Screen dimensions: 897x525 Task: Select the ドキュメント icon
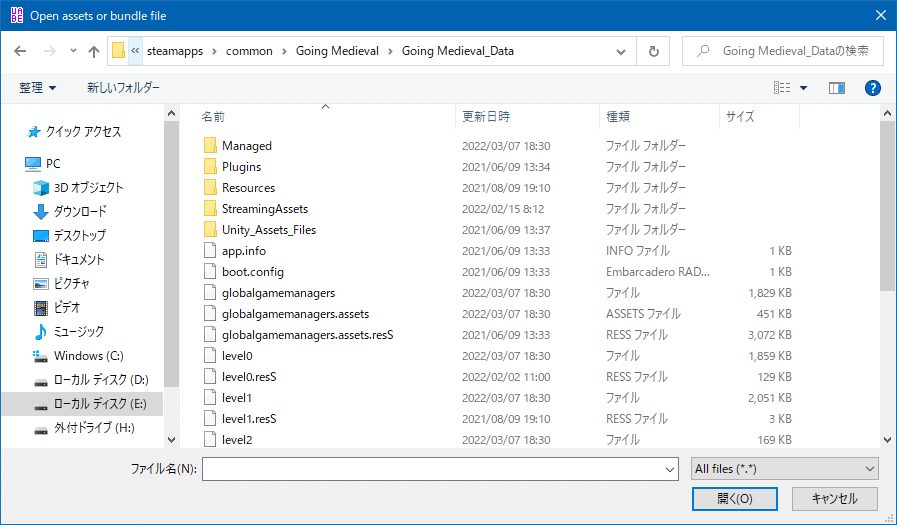click(x=41, y=260)
